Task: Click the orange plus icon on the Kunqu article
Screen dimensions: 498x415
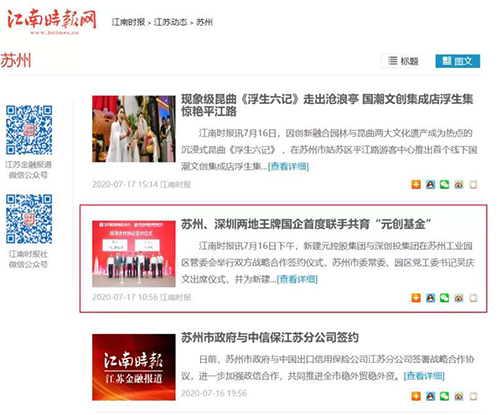Action: [x=416, y=184]
